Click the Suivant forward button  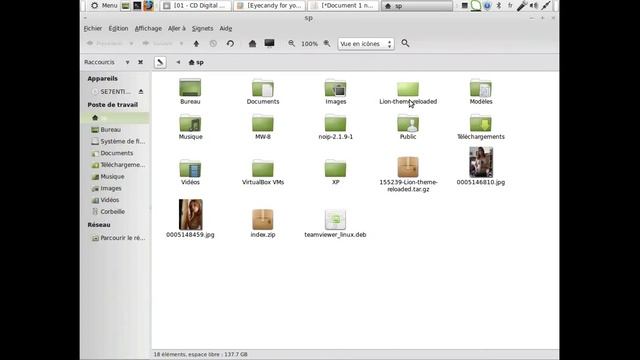click(157, 44)
